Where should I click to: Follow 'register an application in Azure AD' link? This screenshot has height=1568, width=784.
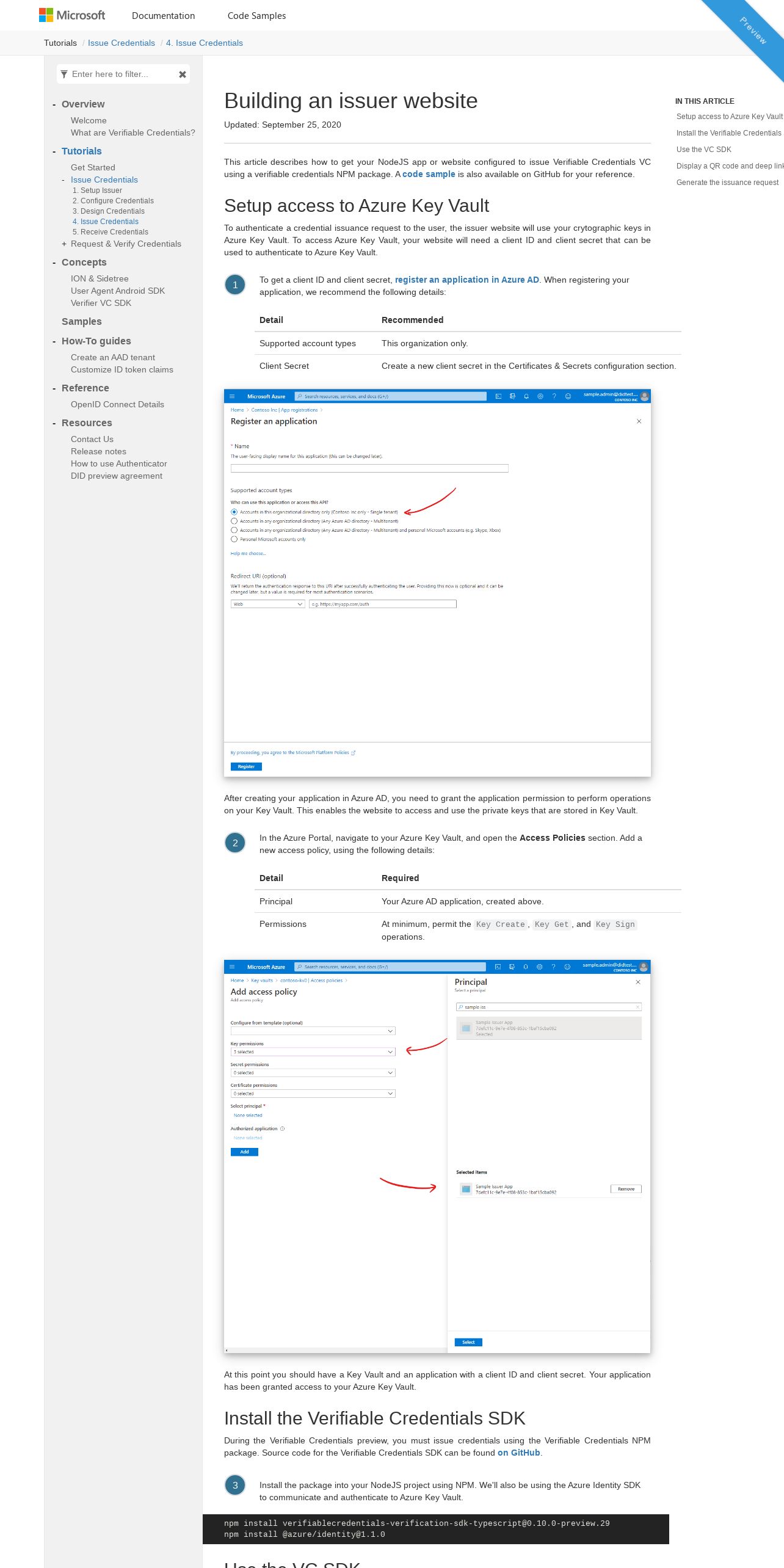467,280
